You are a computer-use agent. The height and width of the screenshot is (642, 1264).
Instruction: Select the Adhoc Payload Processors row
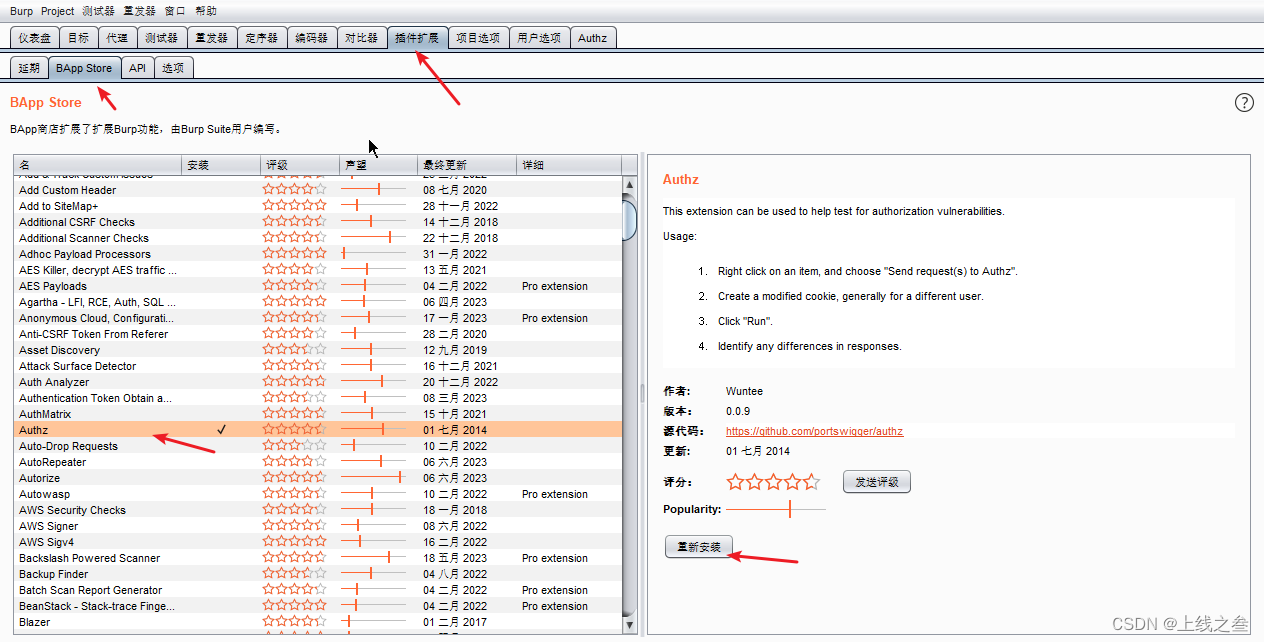(x=318, y=254)
